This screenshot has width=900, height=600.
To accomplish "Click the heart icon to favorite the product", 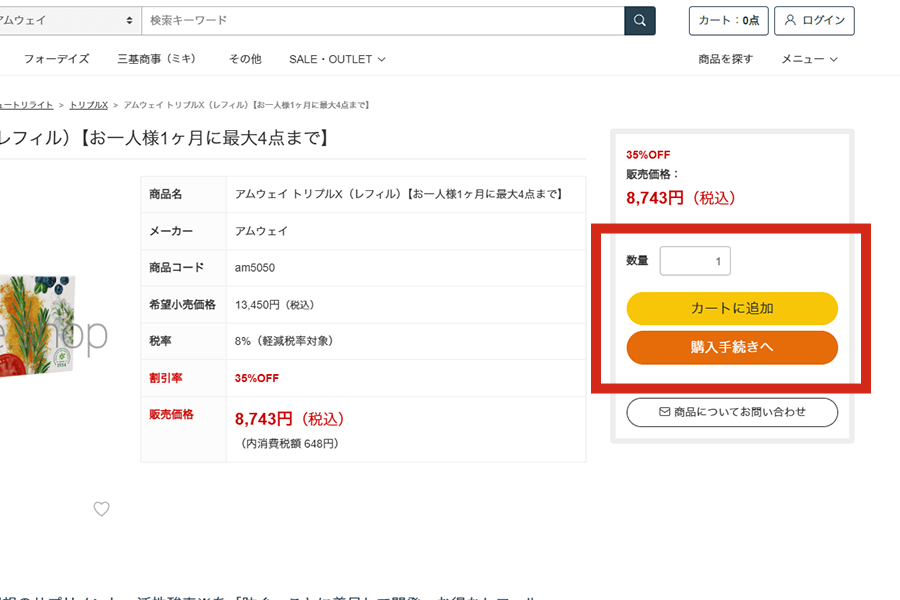I will 101,509.
